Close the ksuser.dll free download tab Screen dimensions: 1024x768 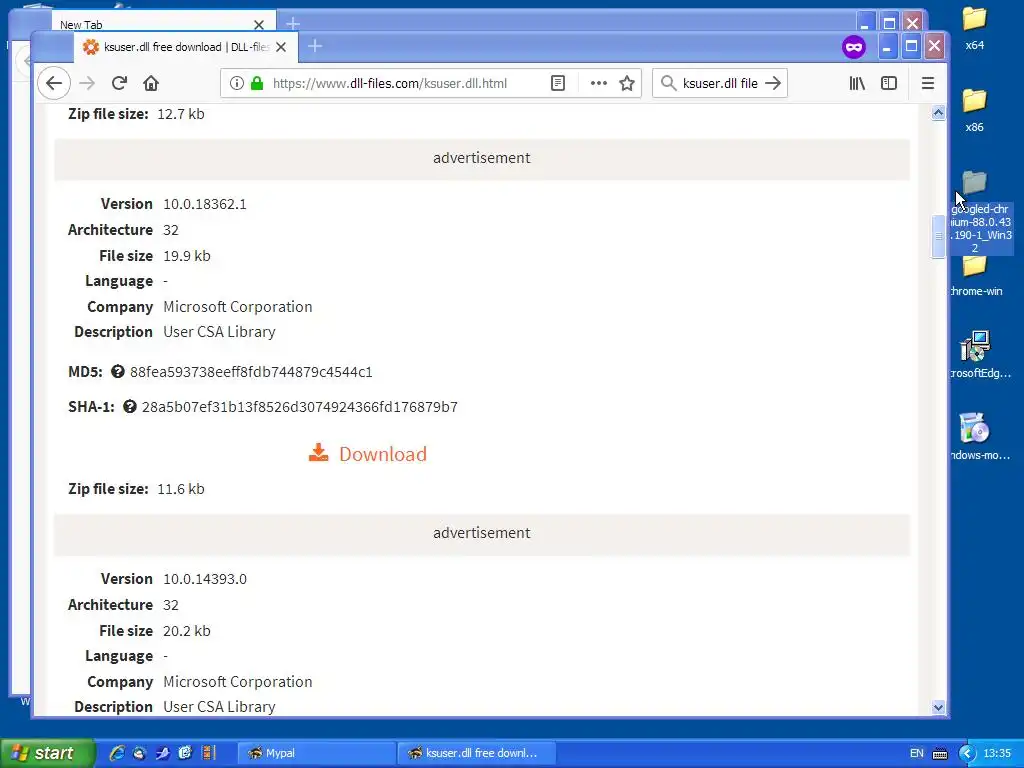(x=281, y=47)
